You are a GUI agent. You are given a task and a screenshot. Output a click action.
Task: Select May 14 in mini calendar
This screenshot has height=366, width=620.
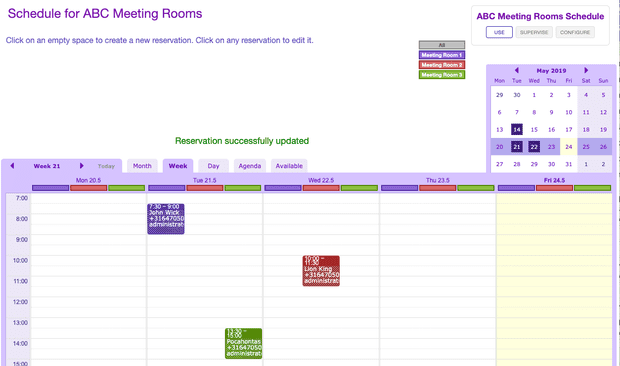coord(516,130)
